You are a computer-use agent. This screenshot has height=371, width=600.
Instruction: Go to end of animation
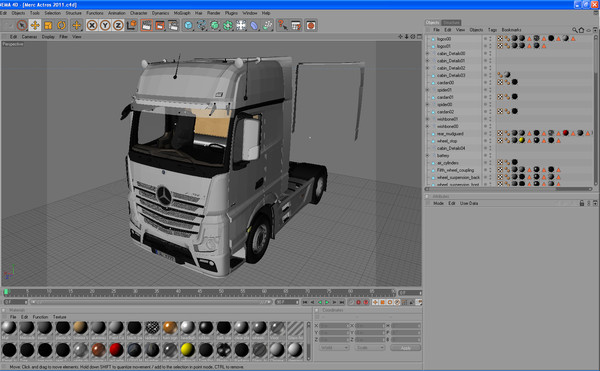click(x=342, y=302)
